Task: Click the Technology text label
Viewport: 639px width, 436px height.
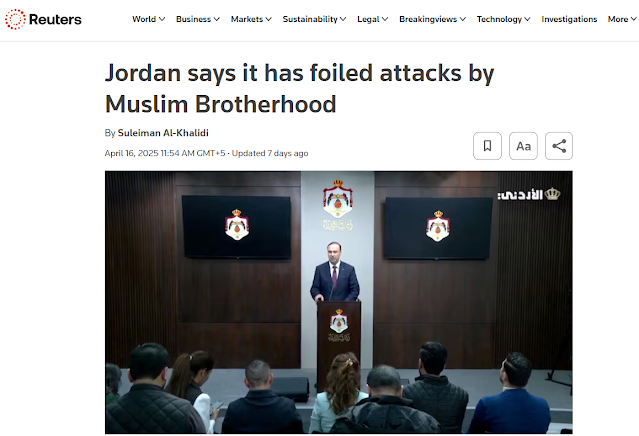Action: [499, 19]
